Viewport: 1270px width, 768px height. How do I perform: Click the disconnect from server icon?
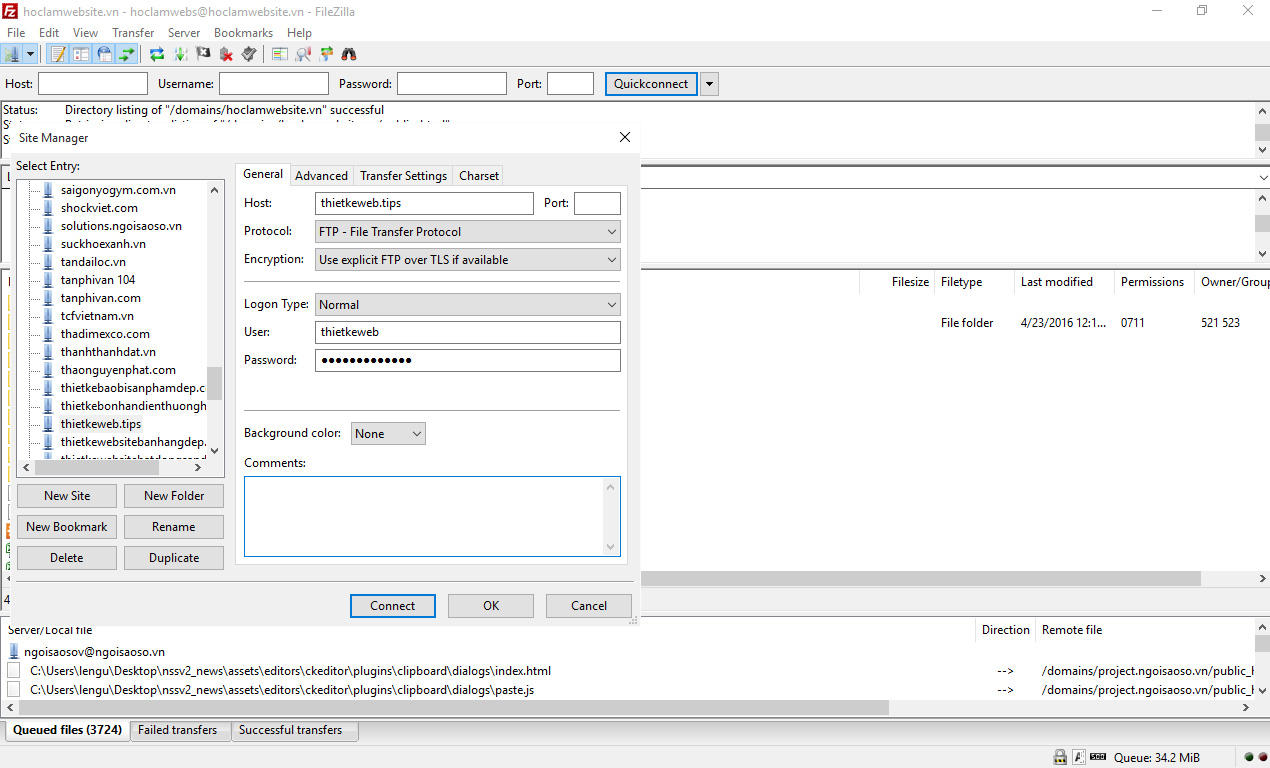pos(226,54)
